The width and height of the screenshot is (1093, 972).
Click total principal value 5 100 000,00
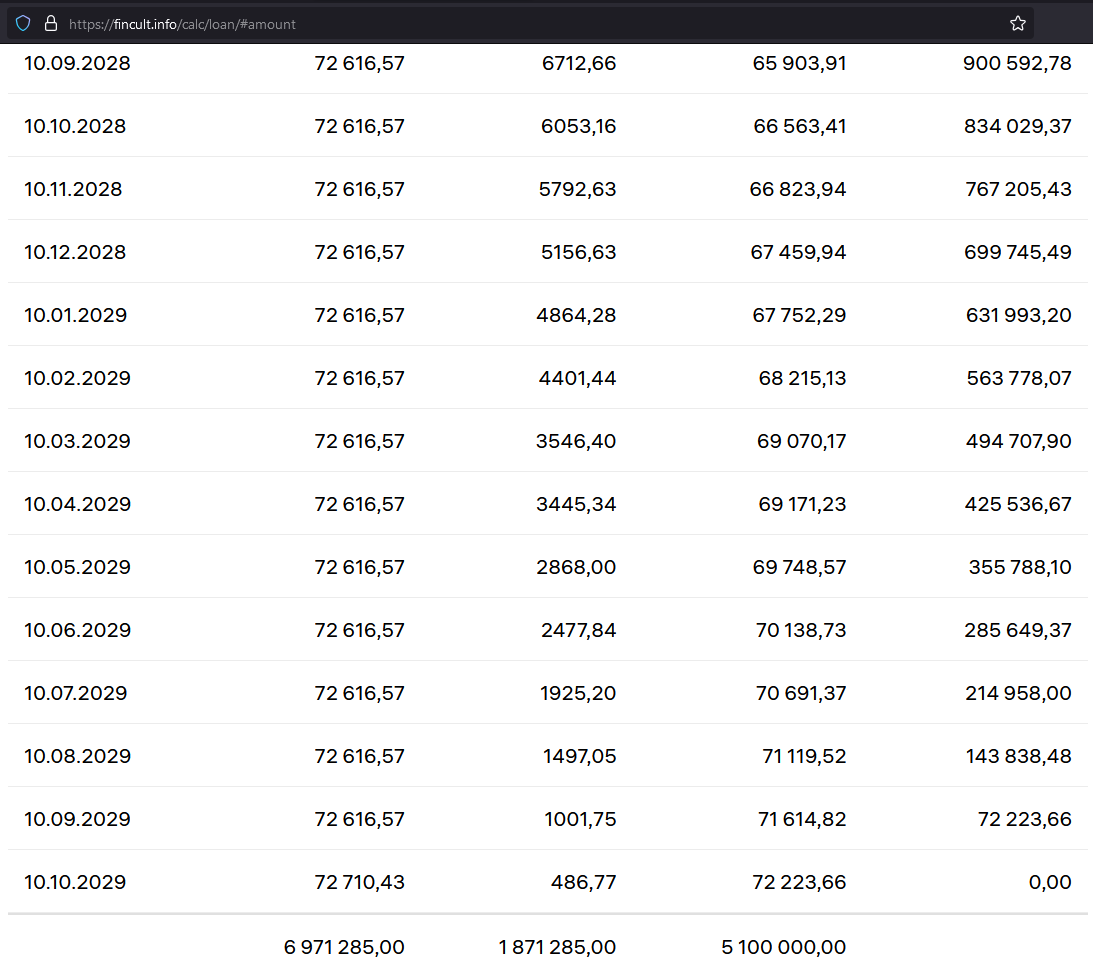pyautogui.click(x=783, y=947)
